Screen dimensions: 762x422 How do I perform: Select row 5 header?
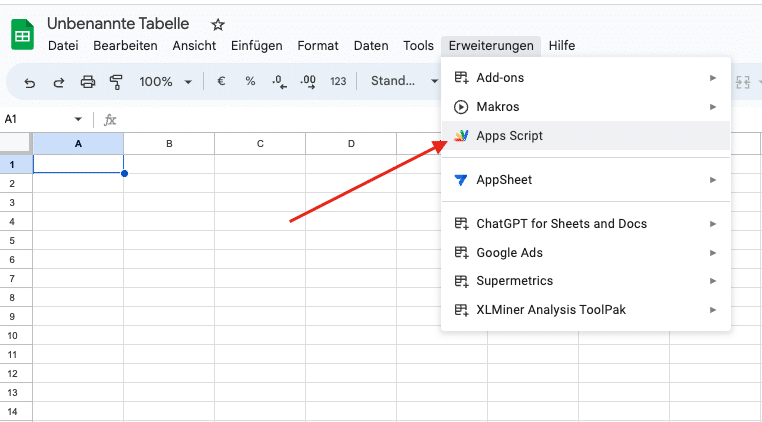click(16, 241)
